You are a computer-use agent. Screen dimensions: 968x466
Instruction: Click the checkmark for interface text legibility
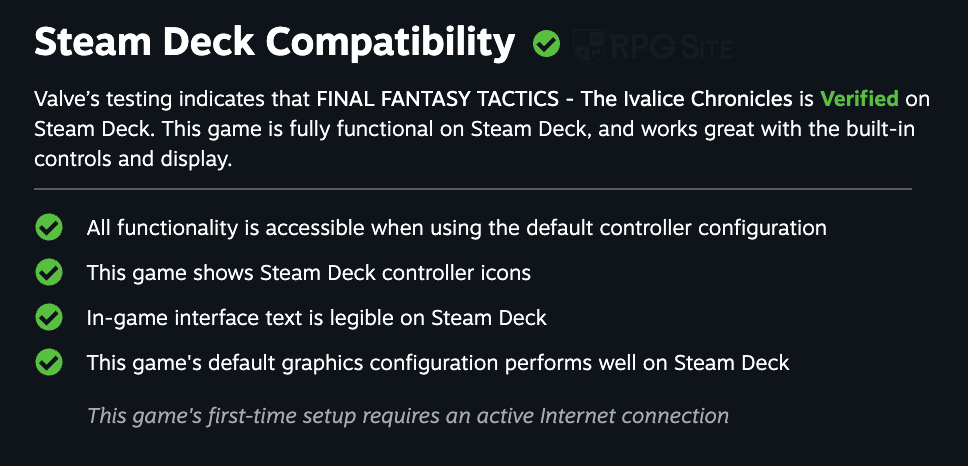(x=49, y=318)
